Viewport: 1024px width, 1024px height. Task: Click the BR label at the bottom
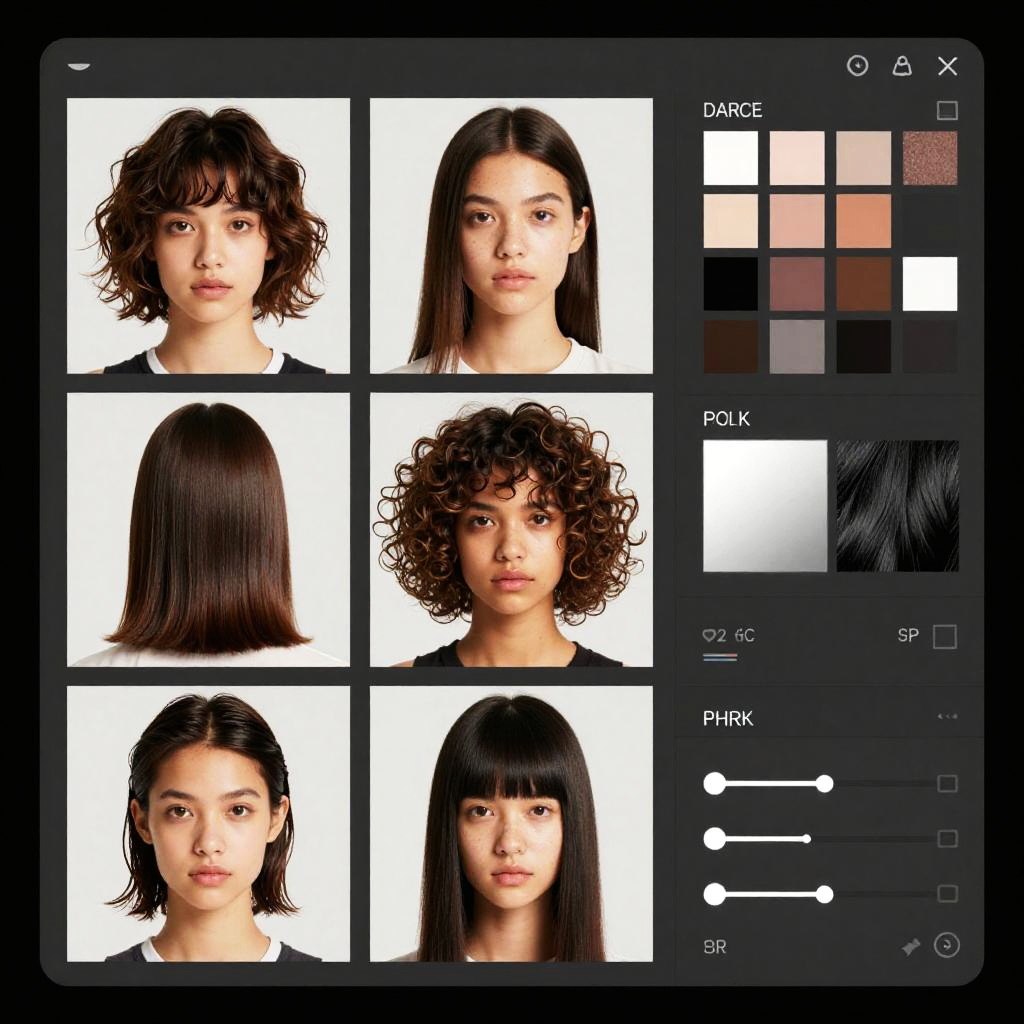coord(715,947)
